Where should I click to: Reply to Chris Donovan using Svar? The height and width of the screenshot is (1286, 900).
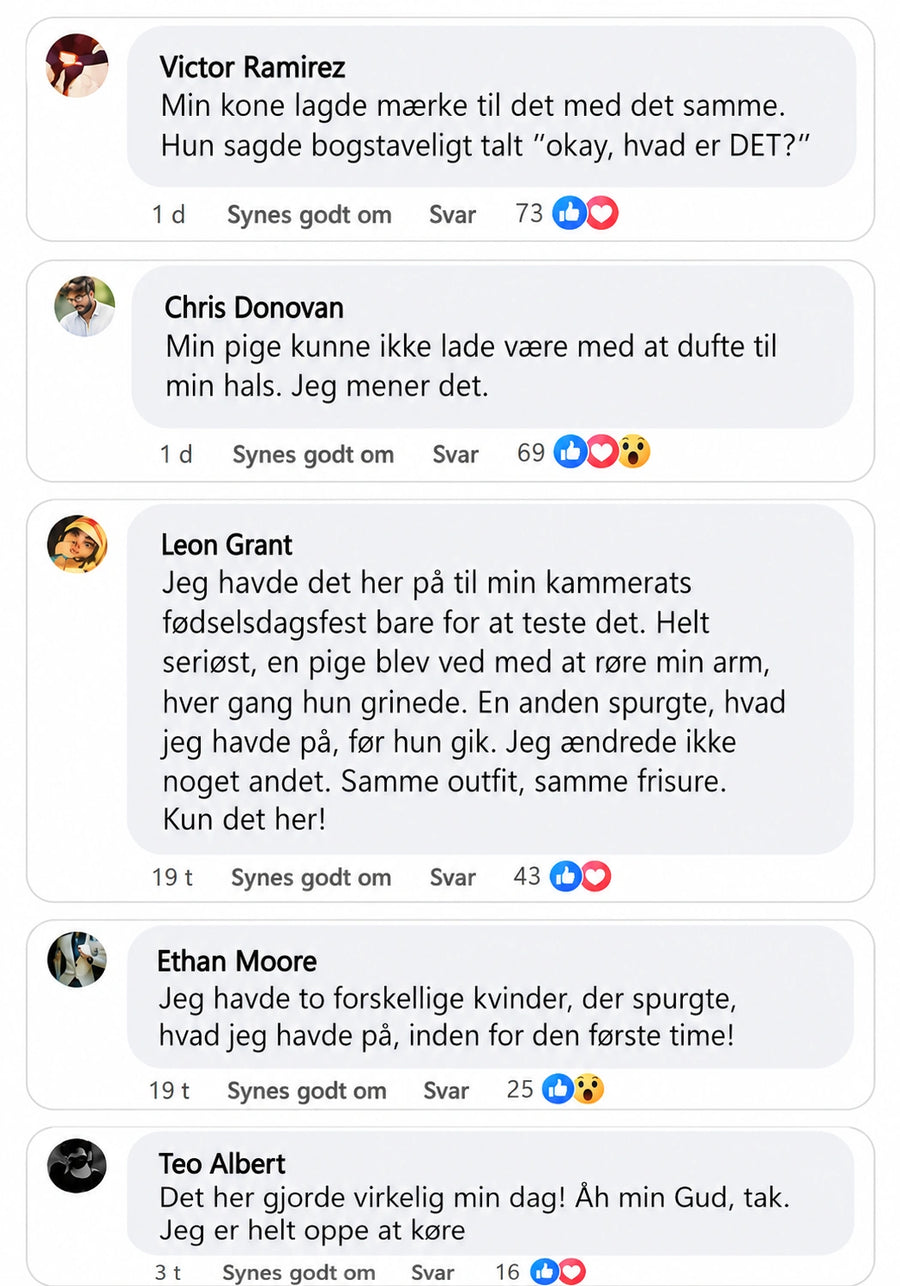coord(455,454)
